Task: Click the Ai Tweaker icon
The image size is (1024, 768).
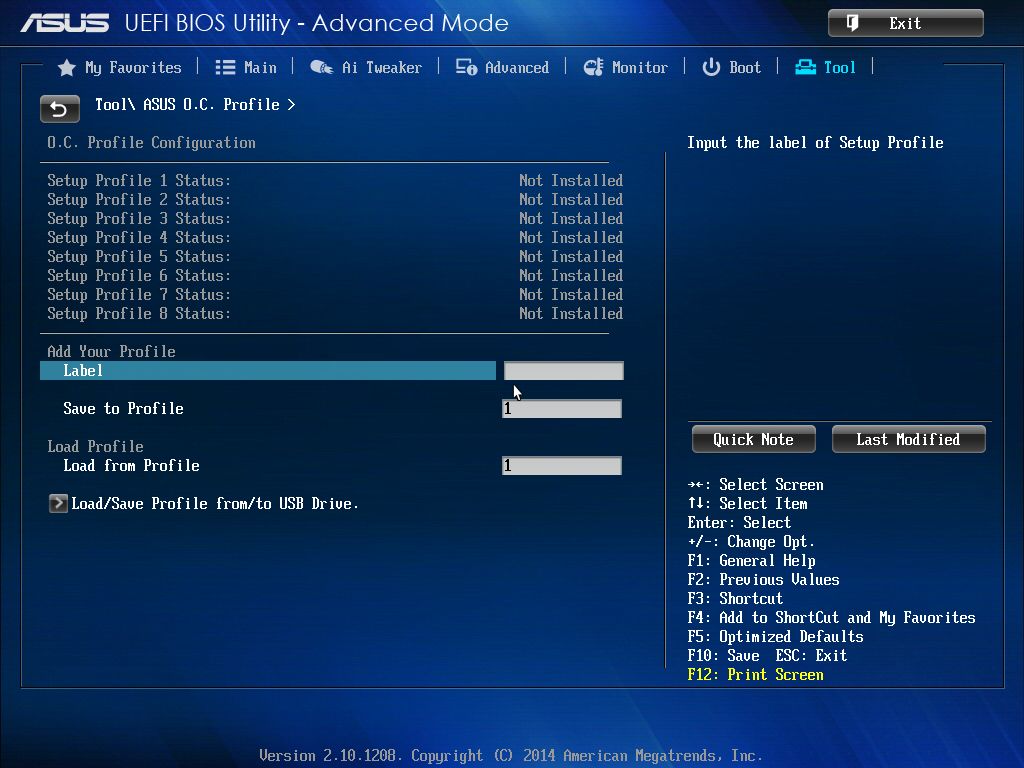Action: 321,67
